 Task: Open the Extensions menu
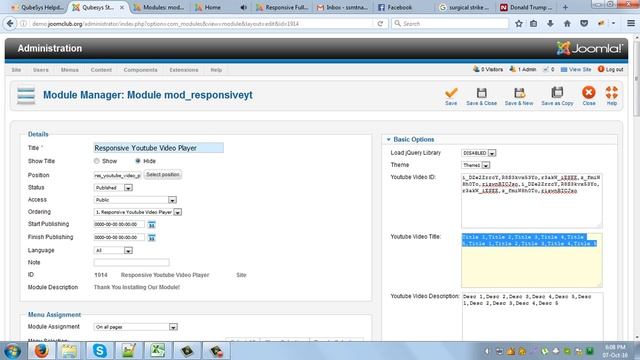[184, 70]
